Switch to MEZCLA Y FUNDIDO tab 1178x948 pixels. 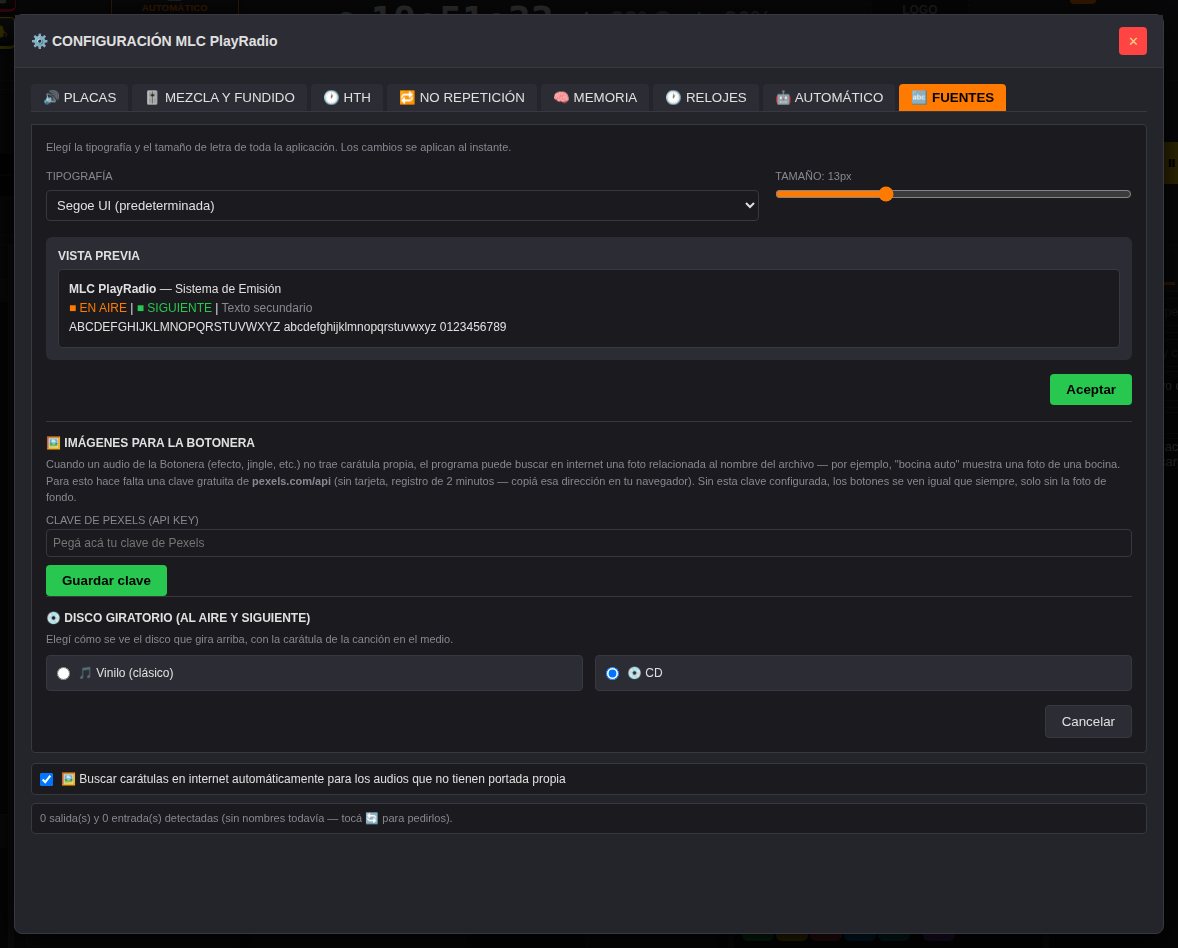[219, 98]
